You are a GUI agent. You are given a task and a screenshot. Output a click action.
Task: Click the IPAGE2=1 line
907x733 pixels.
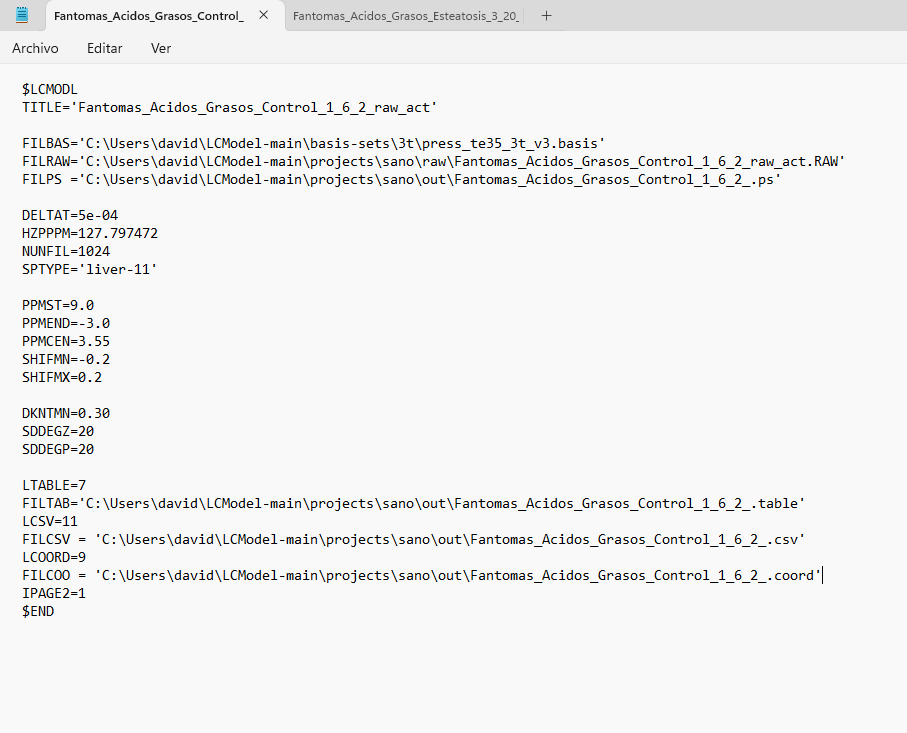pos(54,593)
